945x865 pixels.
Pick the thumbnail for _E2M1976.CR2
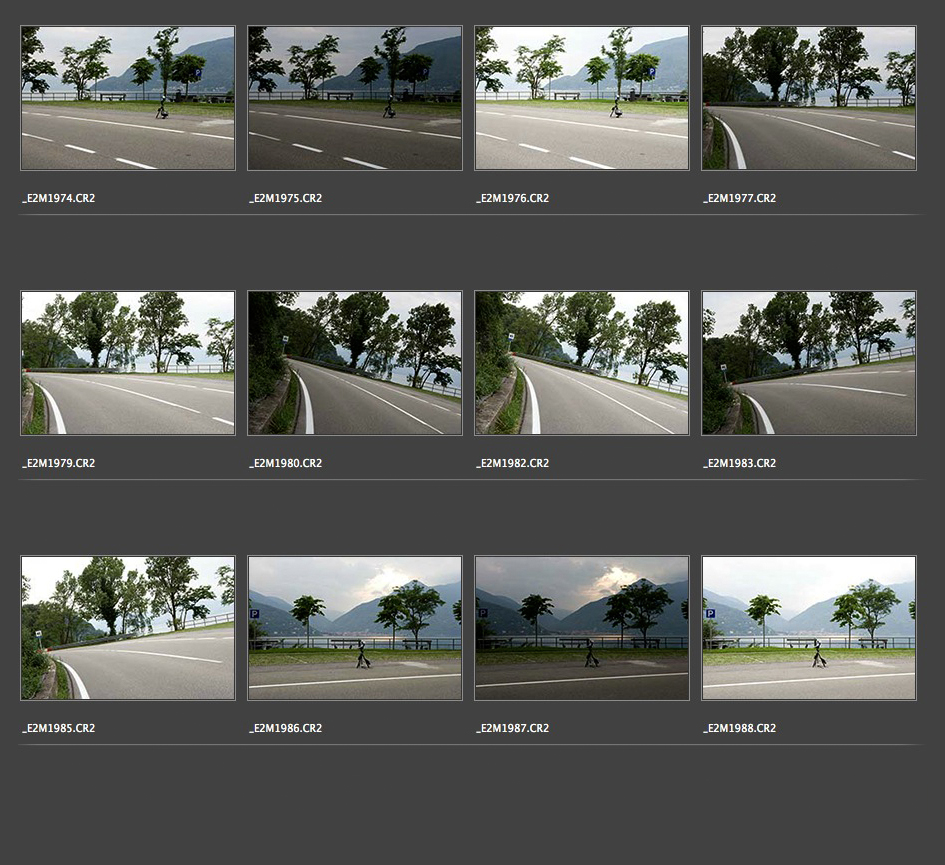pyautogui.click(x=582, y=98)
